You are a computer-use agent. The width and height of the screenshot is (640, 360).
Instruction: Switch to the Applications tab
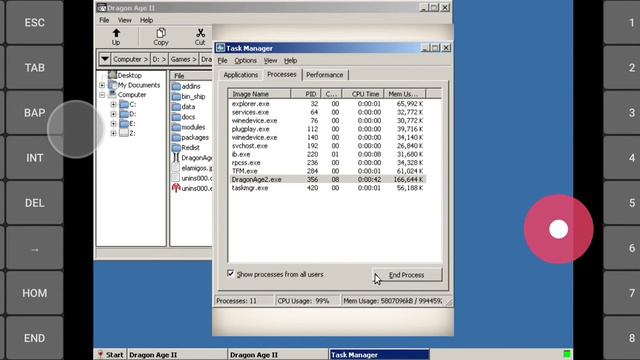(240, 75)
